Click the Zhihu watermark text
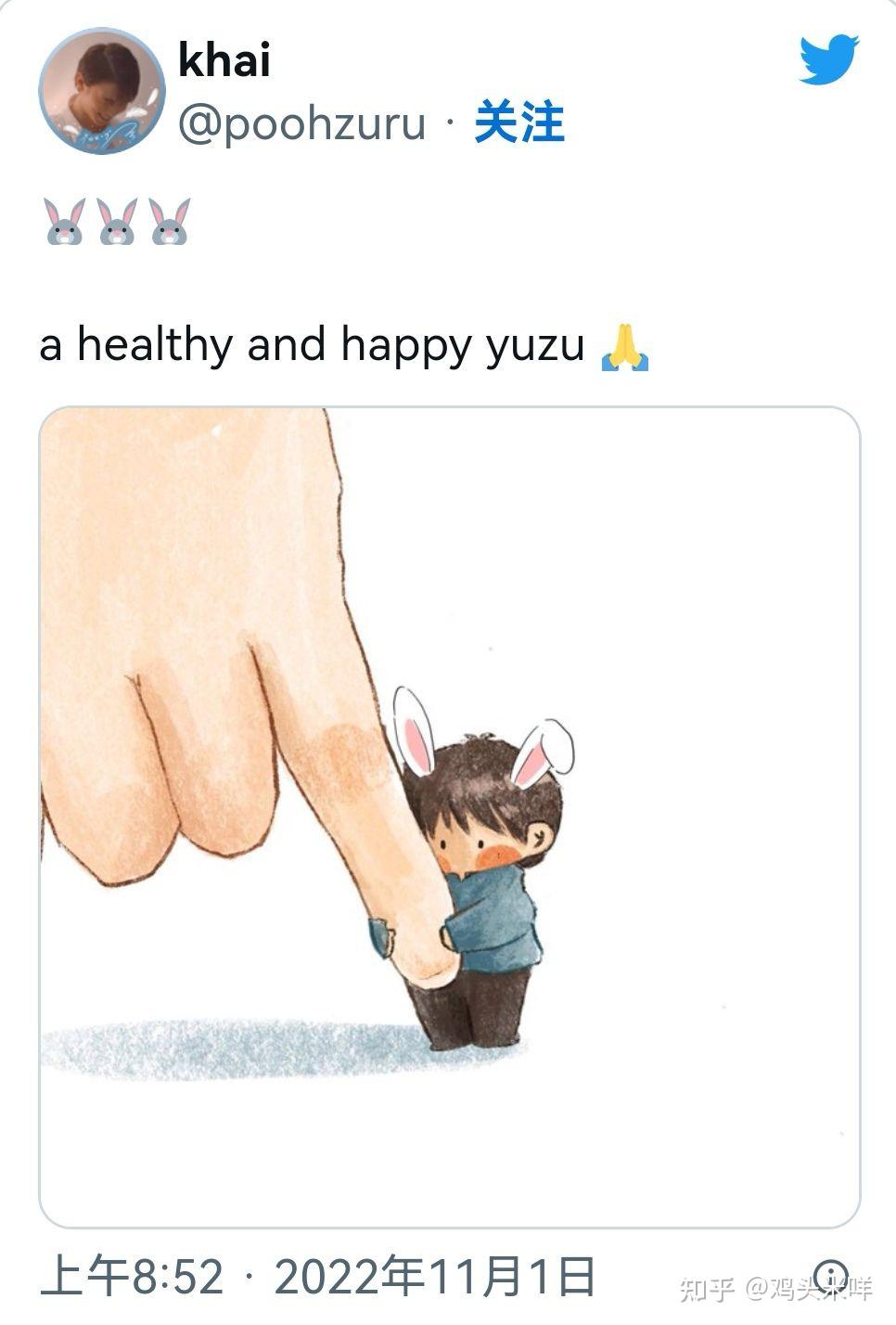This screenshot has height=1325, width=896. pyautogui.click(x=775, y=1289)
